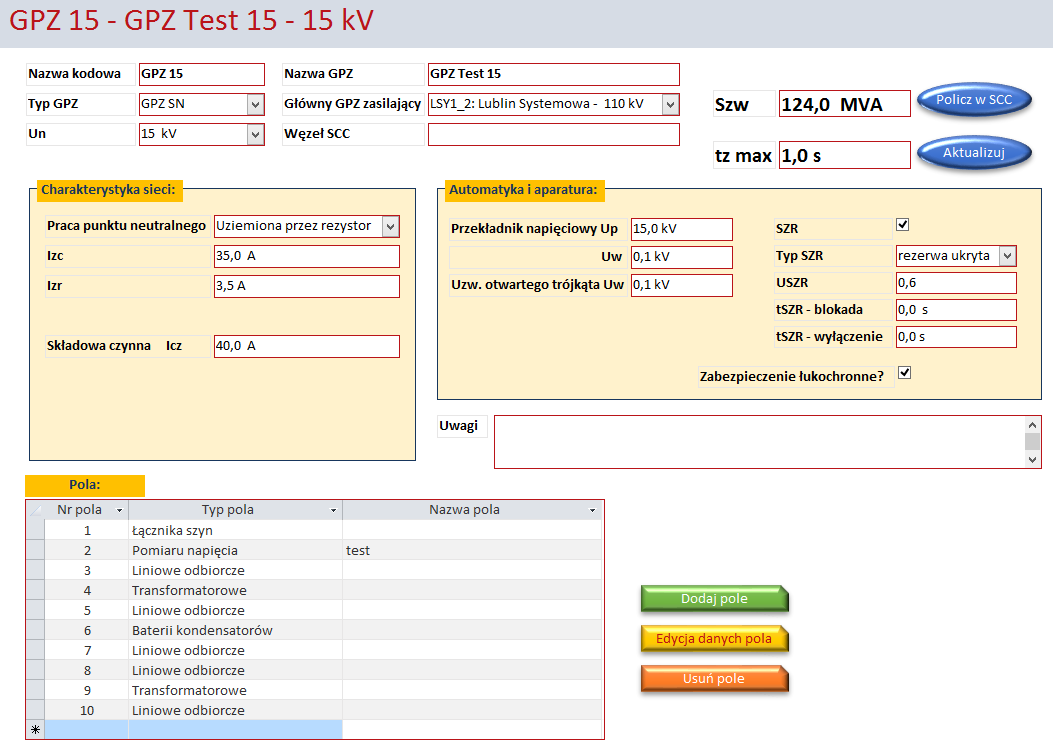Expand Główny GPZ zasilający dropdown

click(670, 105)
